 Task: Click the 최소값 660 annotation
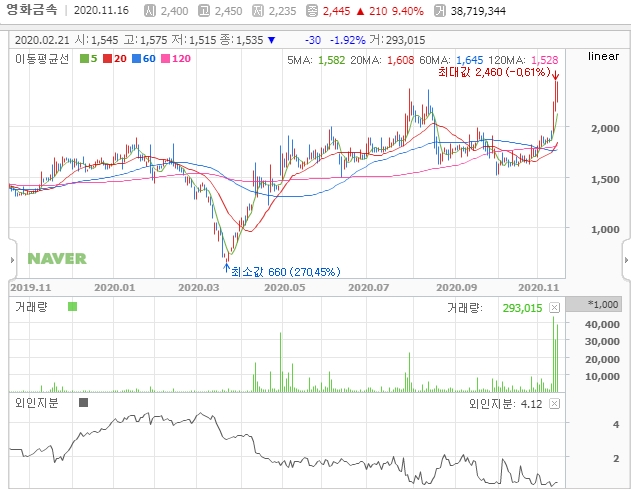pos(286,272)
